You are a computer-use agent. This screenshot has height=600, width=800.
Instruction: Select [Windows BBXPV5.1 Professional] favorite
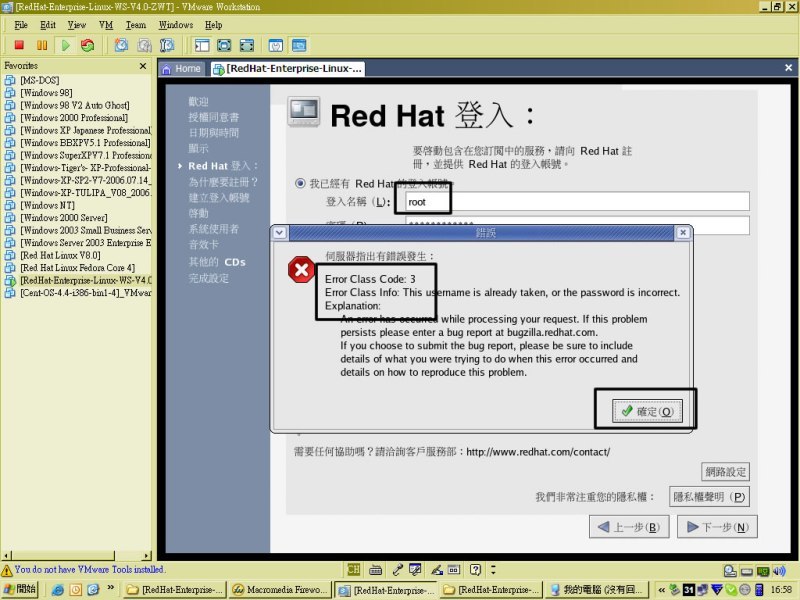point(85,143)
